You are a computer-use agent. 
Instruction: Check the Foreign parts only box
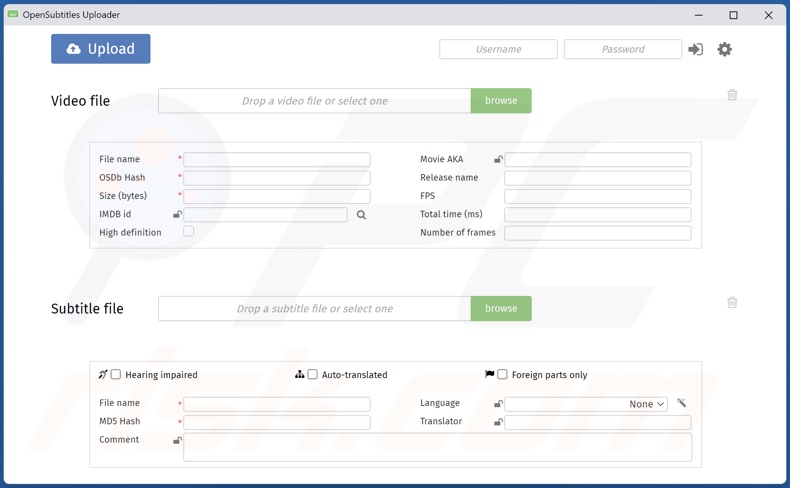click(502, 374)
